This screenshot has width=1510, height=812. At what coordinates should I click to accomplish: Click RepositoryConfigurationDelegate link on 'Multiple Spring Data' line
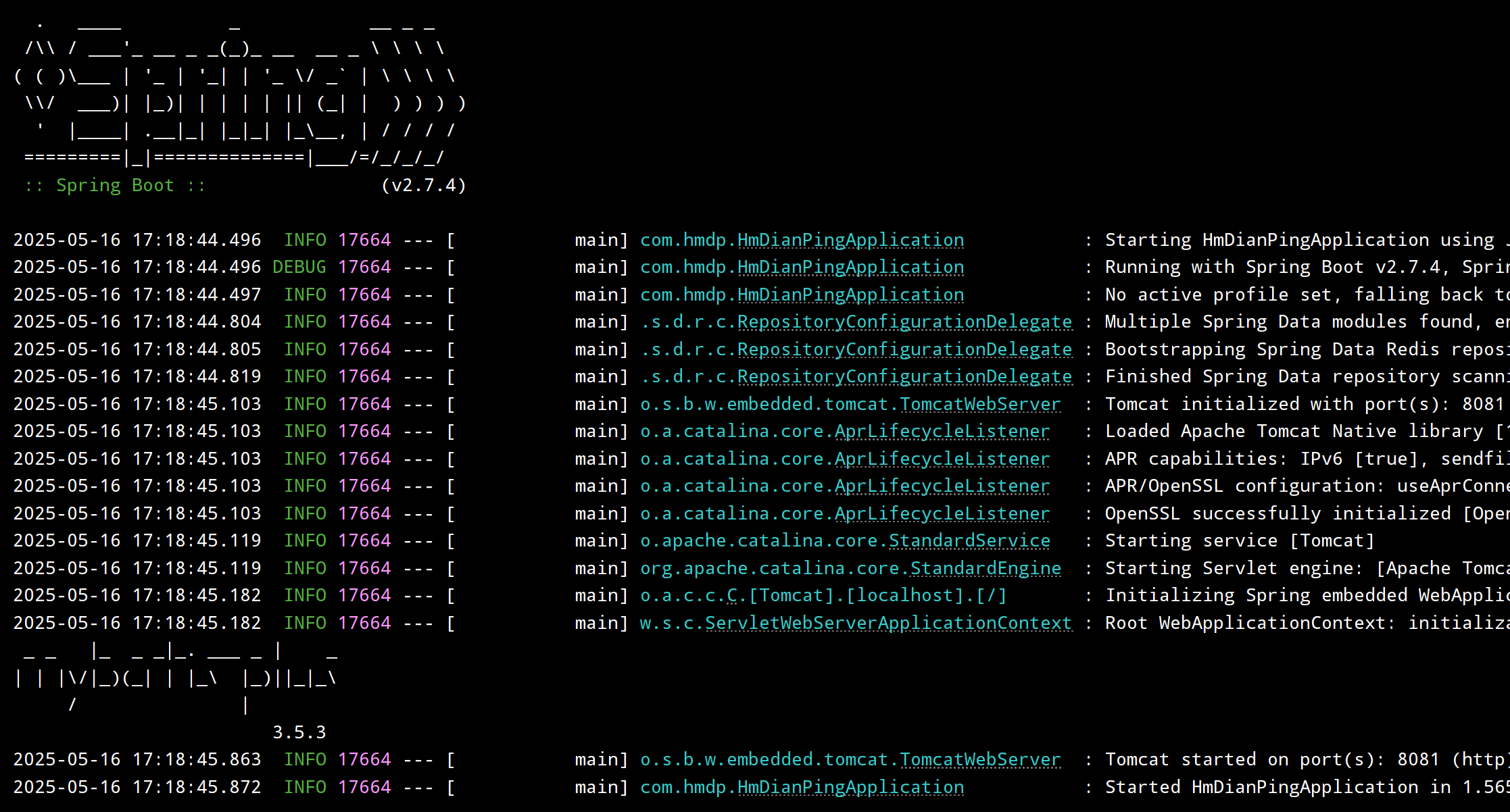pyautogui.click(x=904, y=322)
